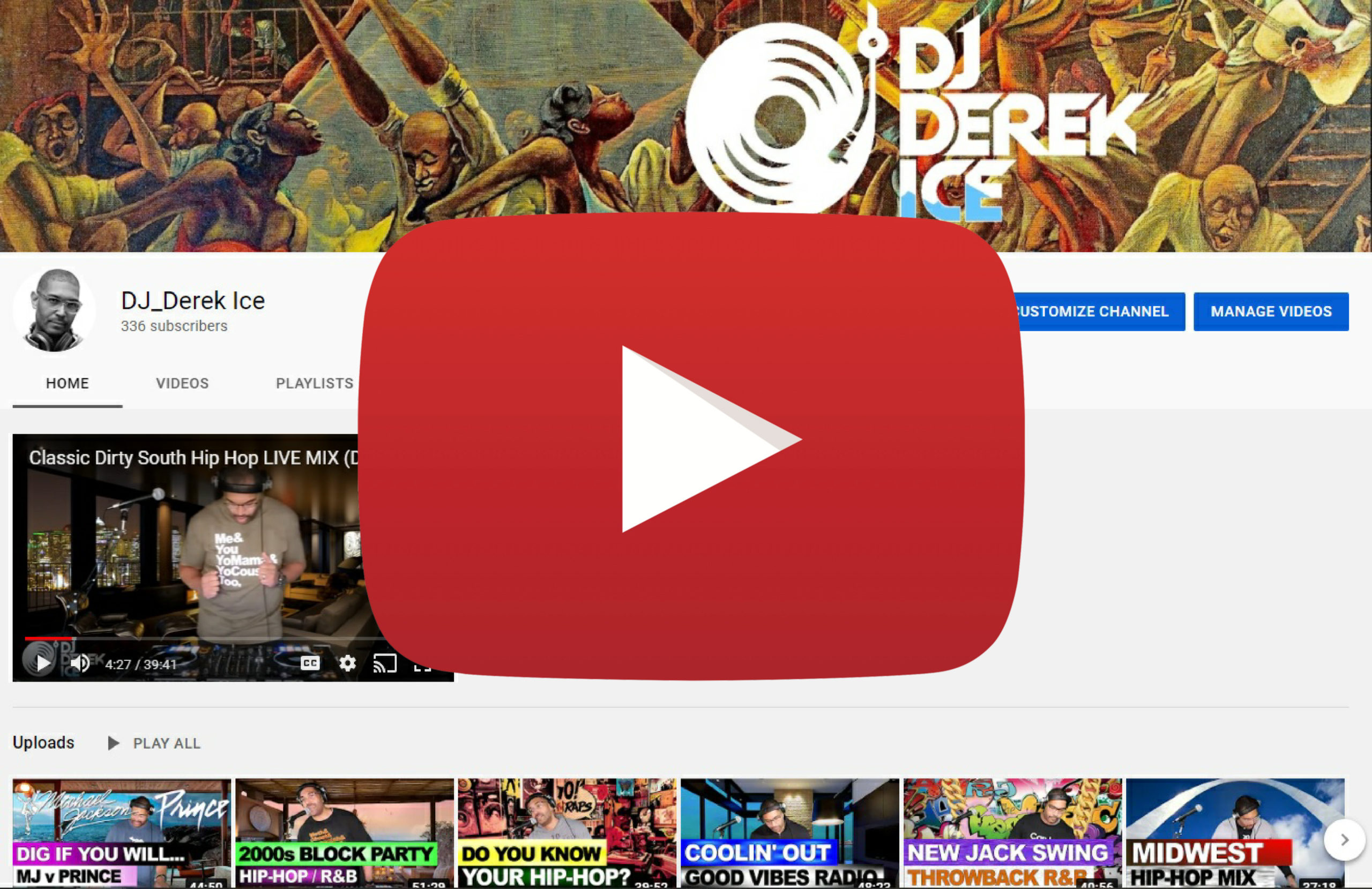The width and height of the screenshot is (1372, 889).
Task: Open the DO YOU KNOW YOUR HIP-HOP thumbnail
Action: click(567, 833)
